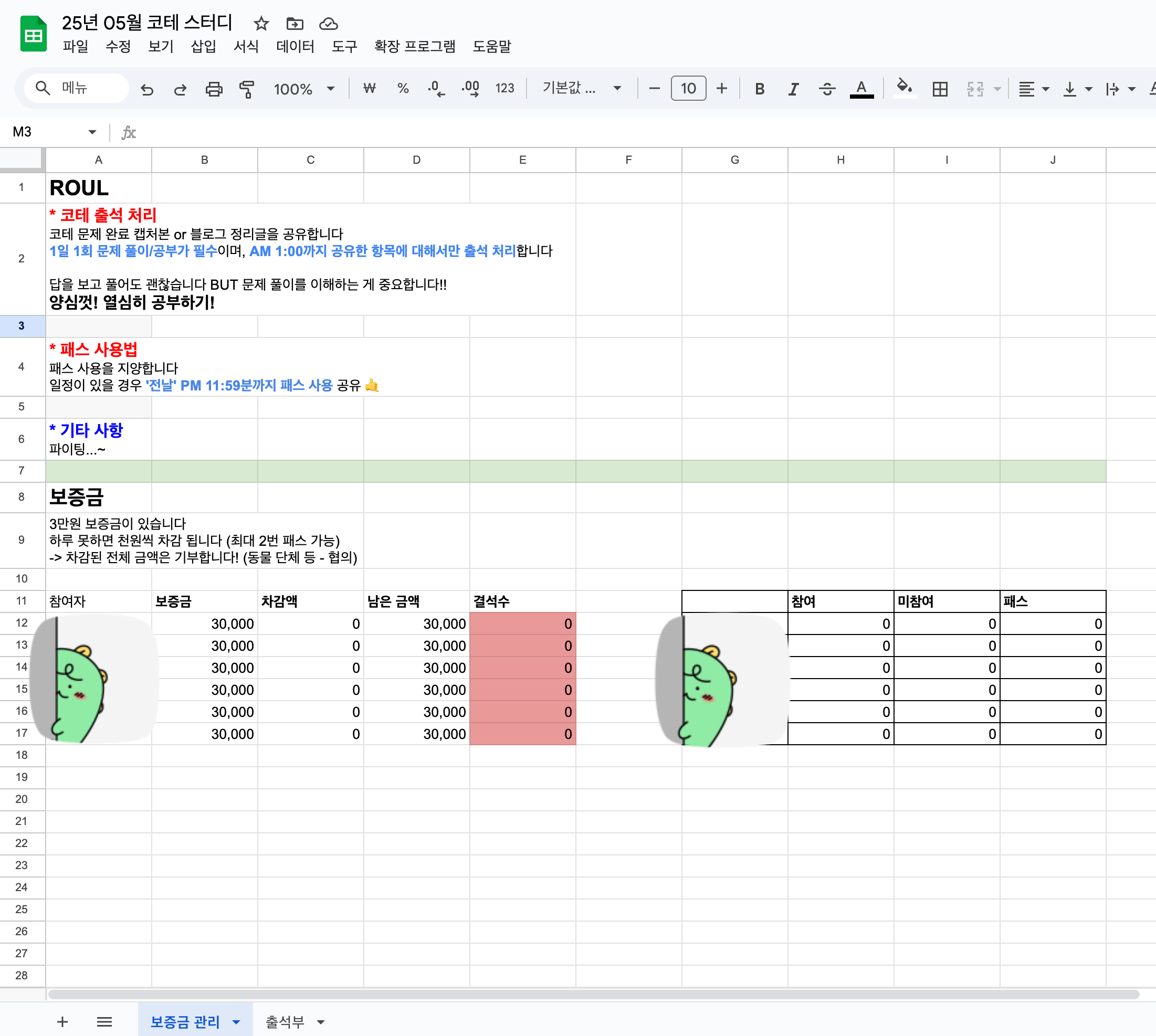Toggle italic formatting
1156x1036 pixels.
click(793, 89)
